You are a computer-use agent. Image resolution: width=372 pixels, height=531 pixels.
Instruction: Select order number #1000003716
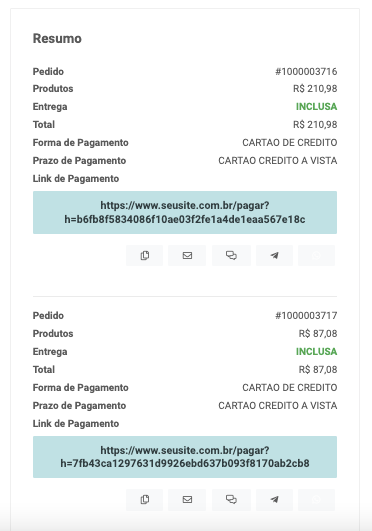306,71
